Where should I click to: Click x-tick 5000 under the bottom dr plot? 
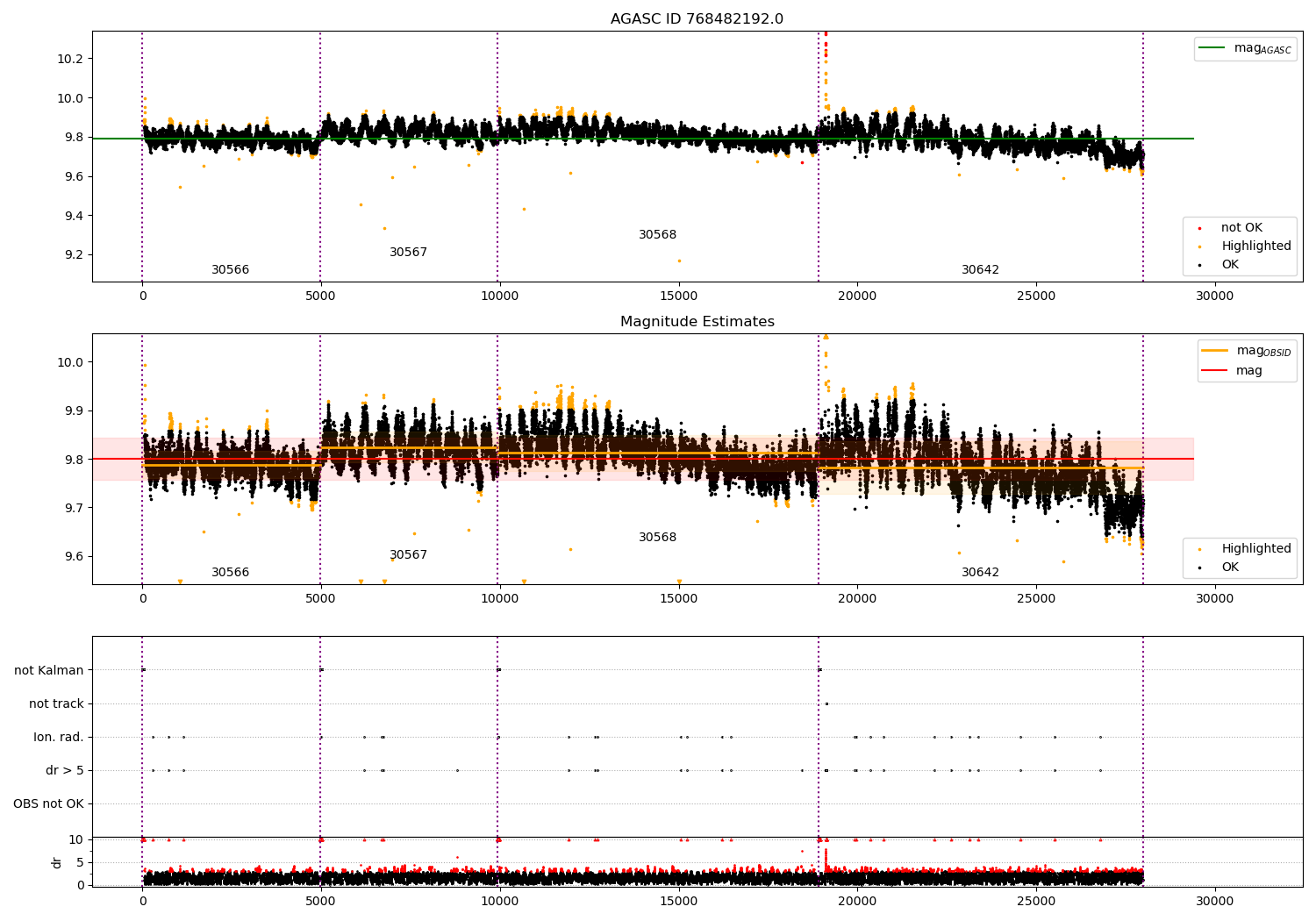(x=321, y=901)
